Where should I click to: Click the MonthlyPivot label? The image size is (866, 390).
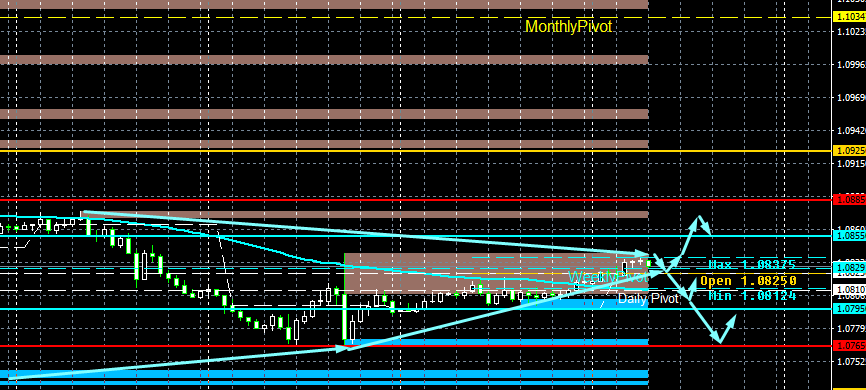(x=568, y=27)
